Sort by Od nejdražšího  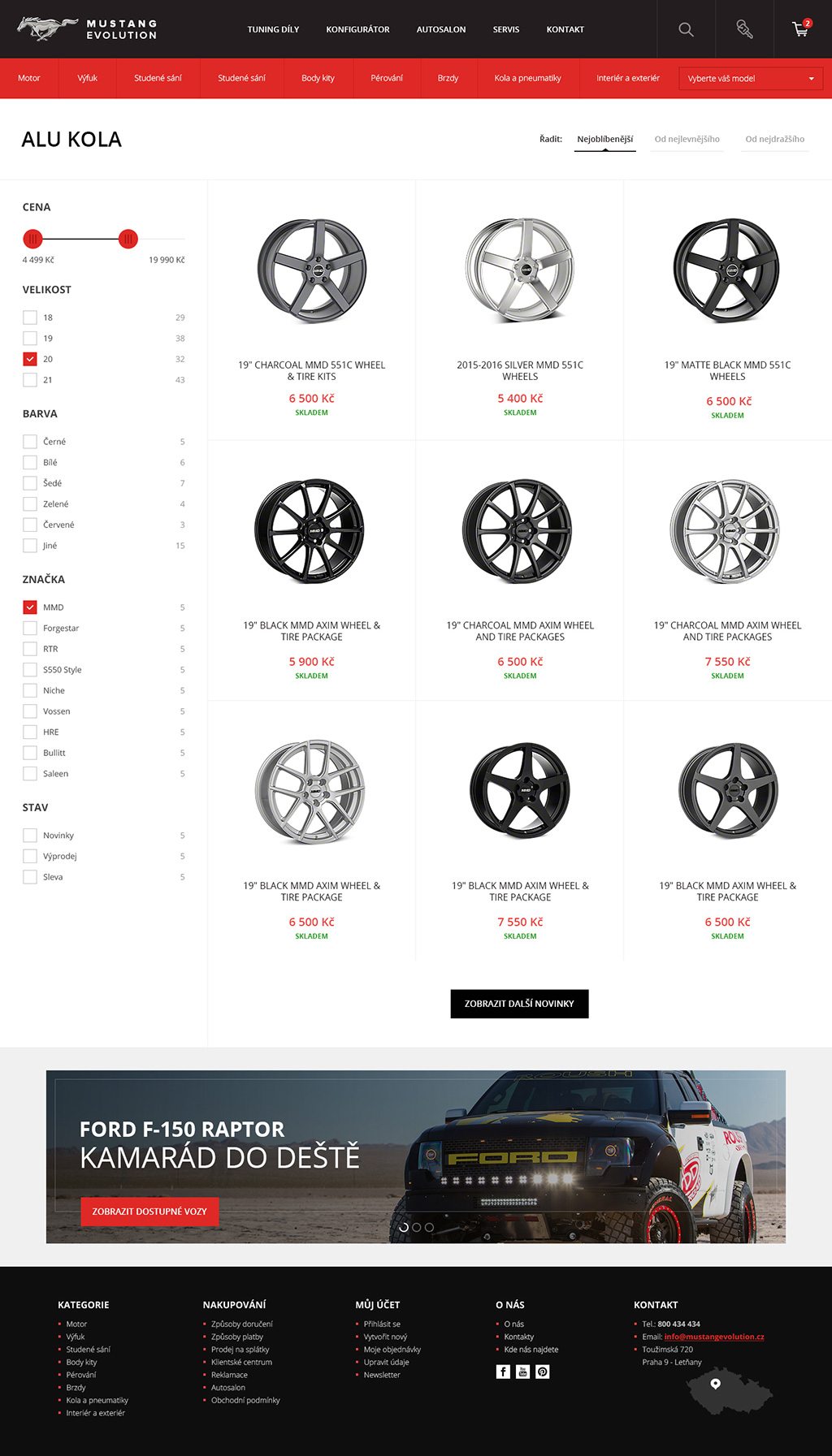pyautogui.click(x=775, y=139)
